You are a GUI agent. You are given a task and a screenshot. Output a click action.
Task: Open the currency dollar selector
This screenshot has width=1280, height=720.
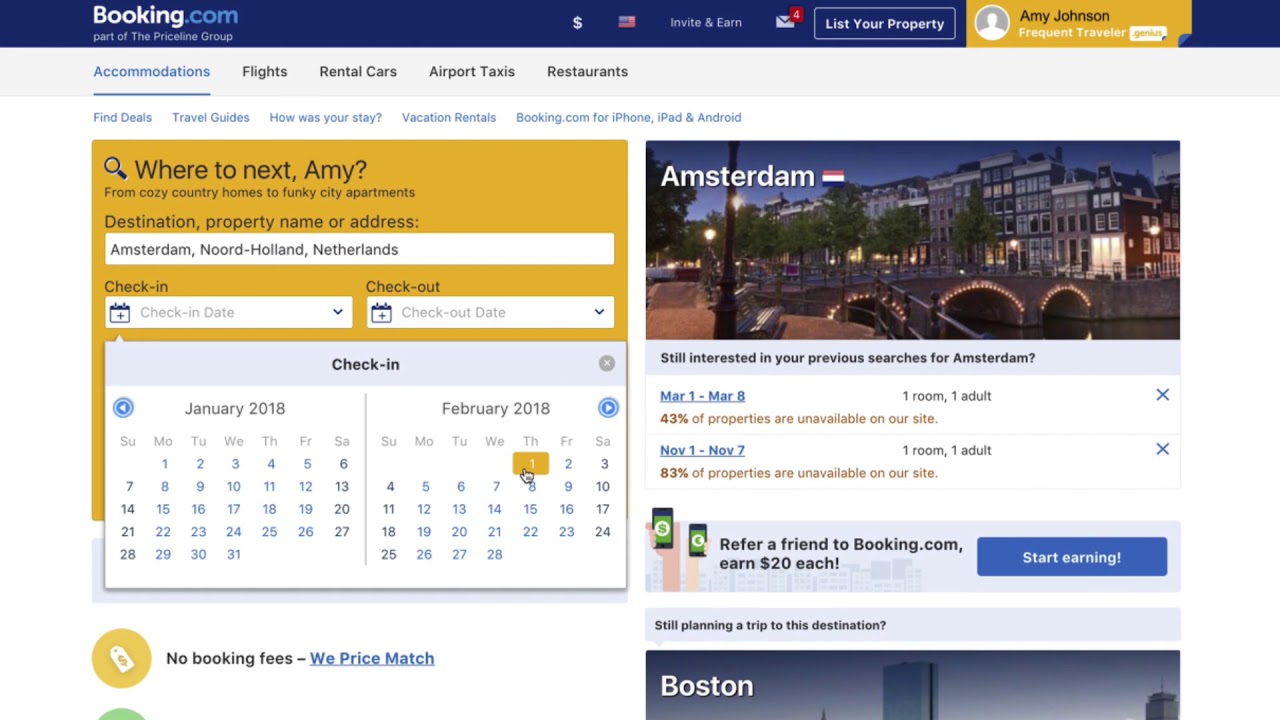(x=577, y=22)
